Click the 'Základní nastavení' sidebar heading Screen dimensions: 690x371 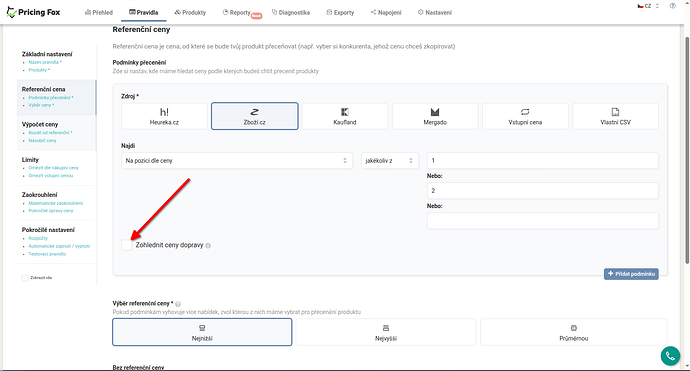47,54
